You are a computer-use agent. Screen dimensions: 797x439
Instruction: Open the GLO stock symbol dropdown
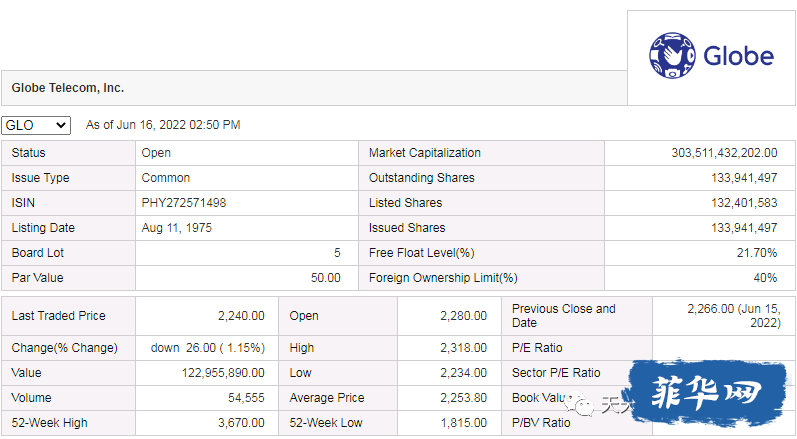(36, 125)
